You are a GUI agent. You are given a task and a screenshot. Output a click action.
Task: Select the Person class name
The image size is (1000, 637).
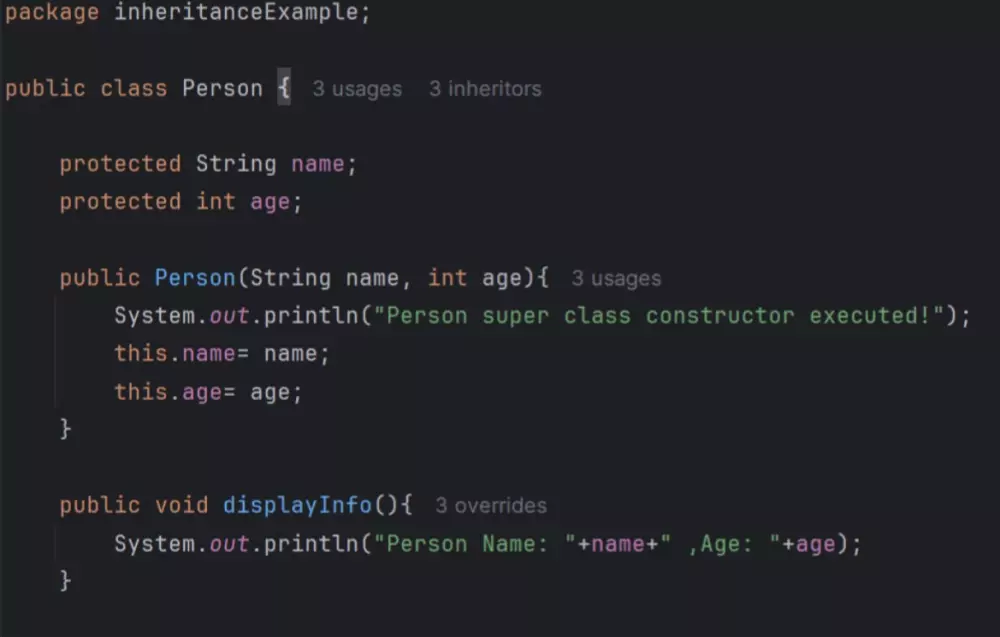(222, 88)
